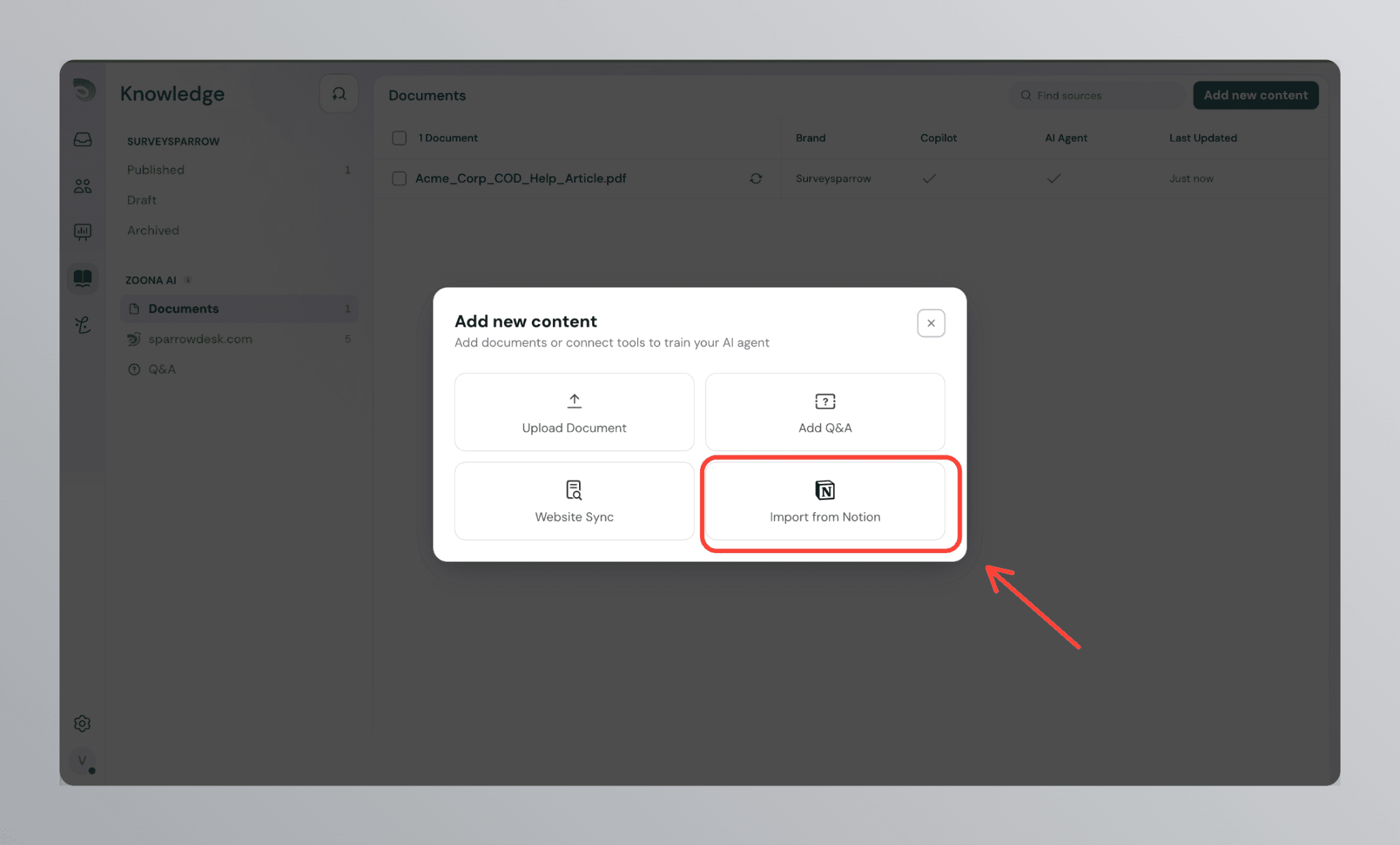The width and height of the screenshot is (1400, 845).
Task: Click the Zoona AI info icon
Action: click(x=188, y=280)
